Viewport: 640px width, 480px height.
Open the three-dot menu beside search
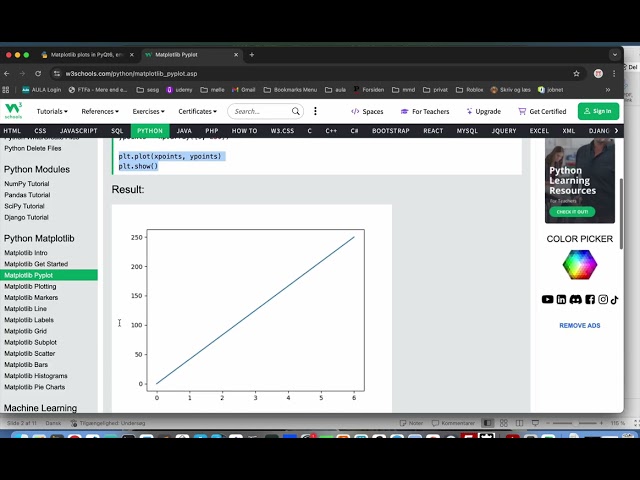pos(315,111)
